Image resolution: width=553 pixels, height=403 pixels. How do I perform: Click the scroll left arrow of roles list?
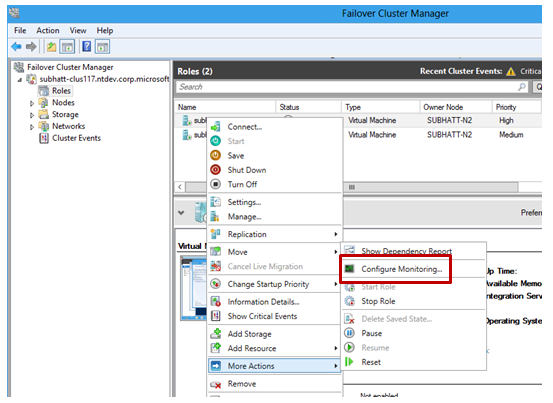coord(180,187)
